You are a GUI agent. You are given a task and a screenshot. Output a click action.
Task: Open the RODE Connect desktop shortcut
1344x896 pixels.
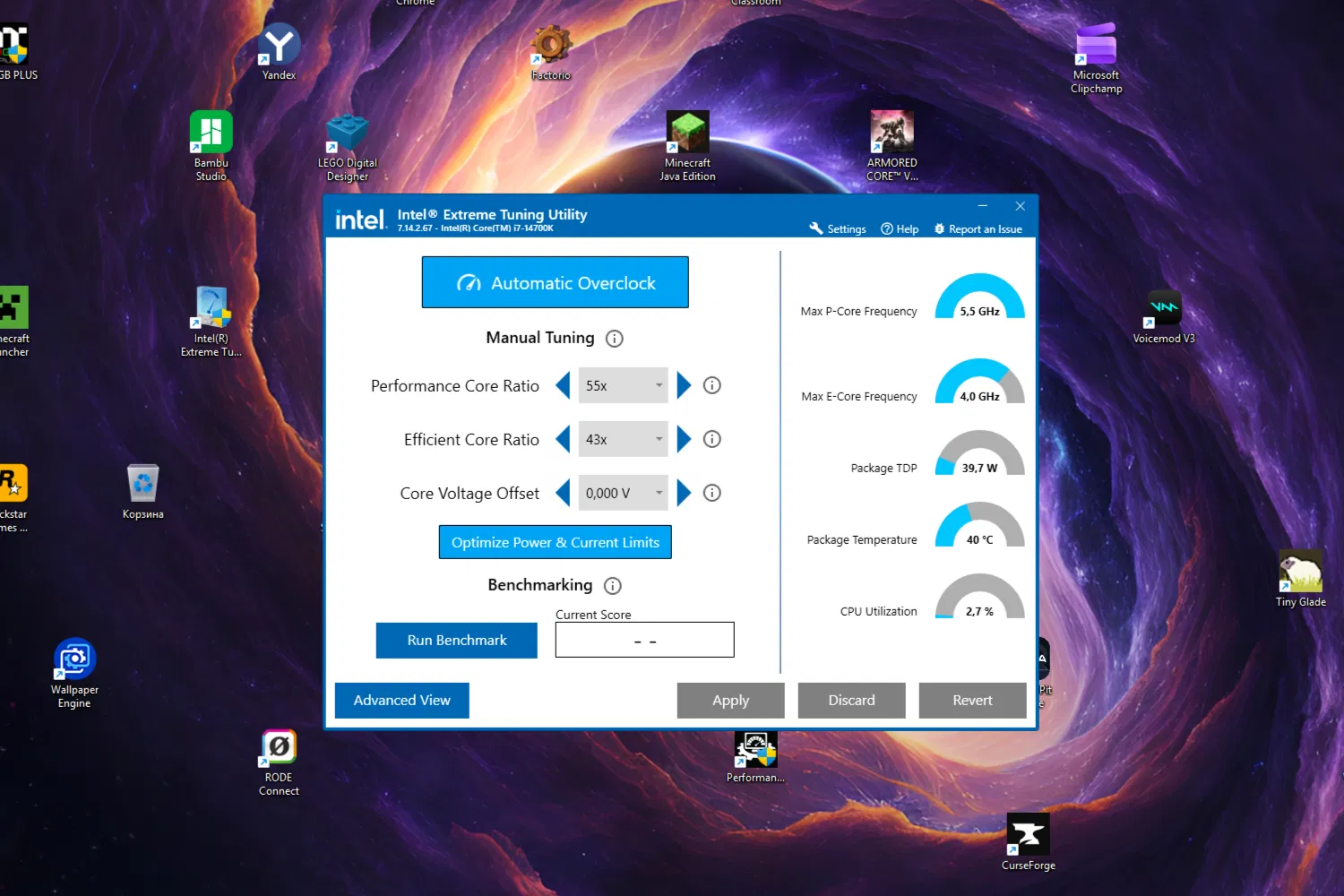(279, 762)
